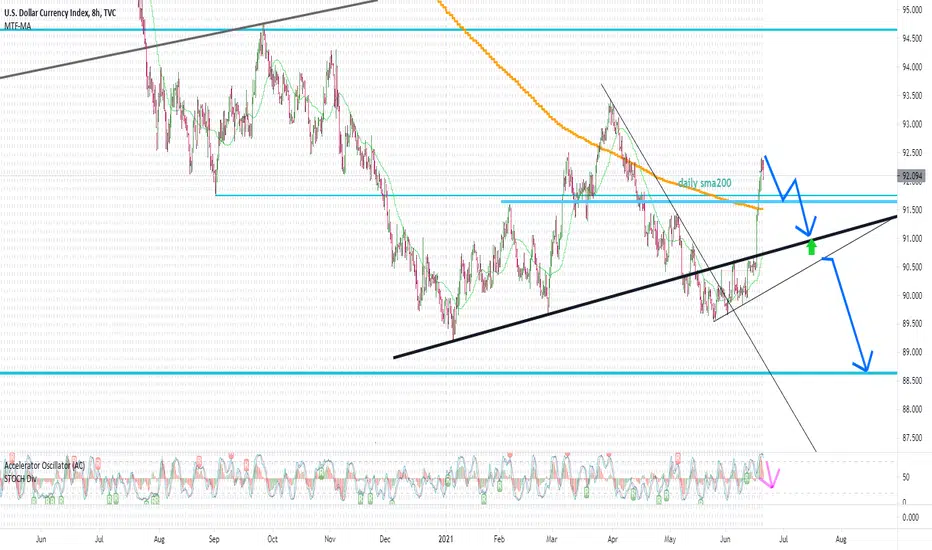The width and height of the screenshot is (932, 550).
Task: Select the MTF-MA indicator label
Action: click(x=18, y=26)
